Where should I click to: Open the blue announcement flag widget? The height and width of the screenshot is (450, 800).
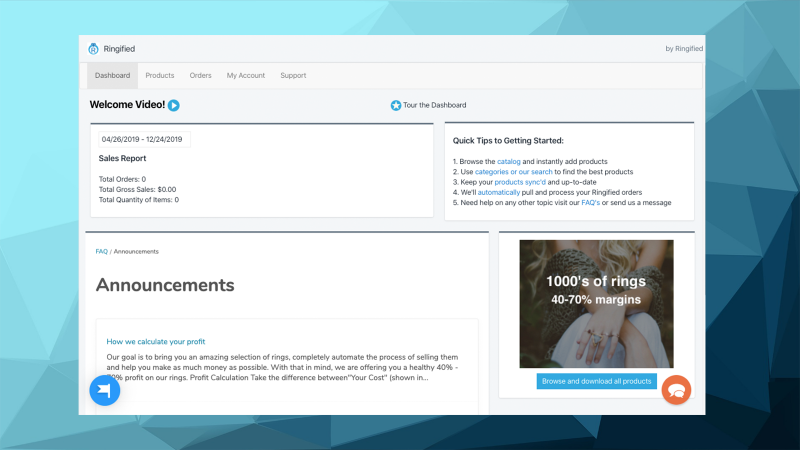tap(105, 390)
